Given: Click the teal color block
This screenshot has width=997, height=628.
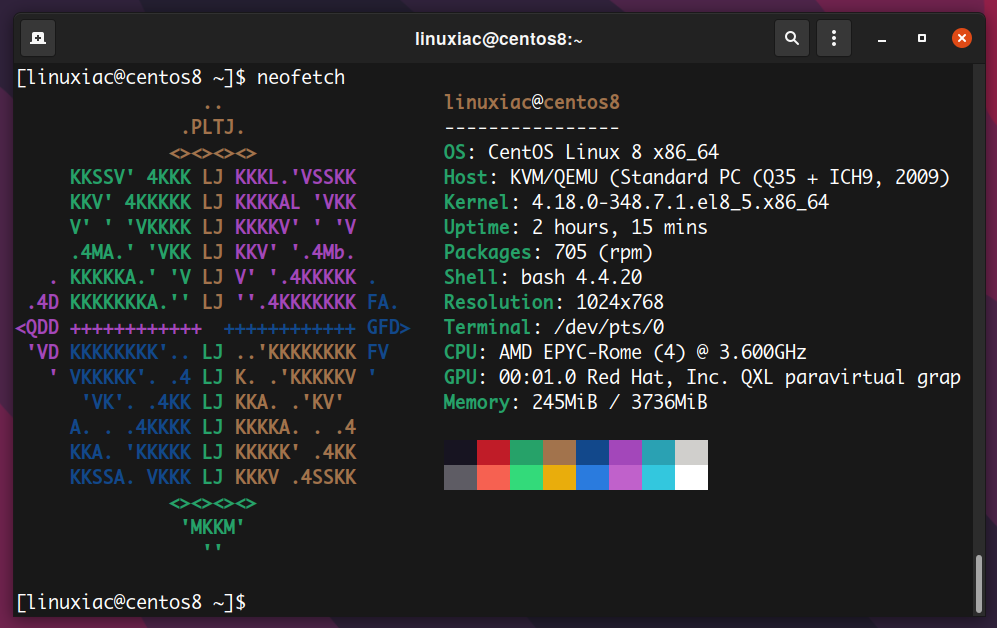Looking at the screenshot, I should 659,453.
